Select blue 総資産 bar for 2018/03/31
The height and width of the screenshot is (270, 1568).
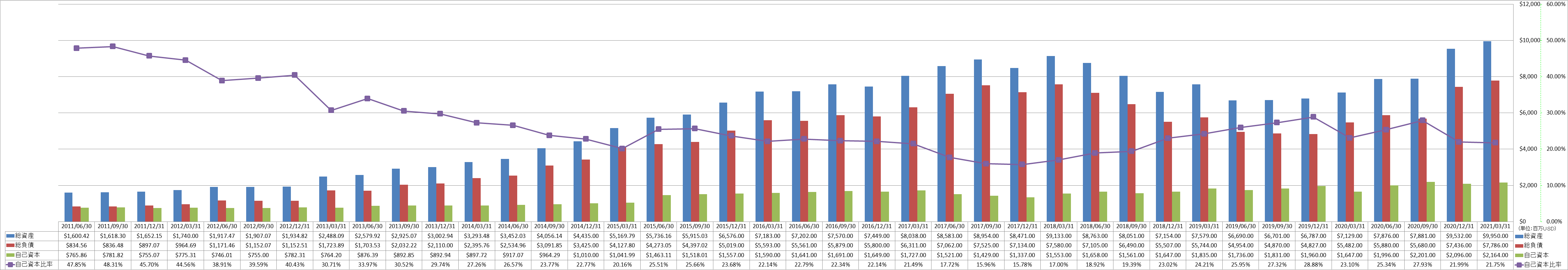coord(1050,139)
